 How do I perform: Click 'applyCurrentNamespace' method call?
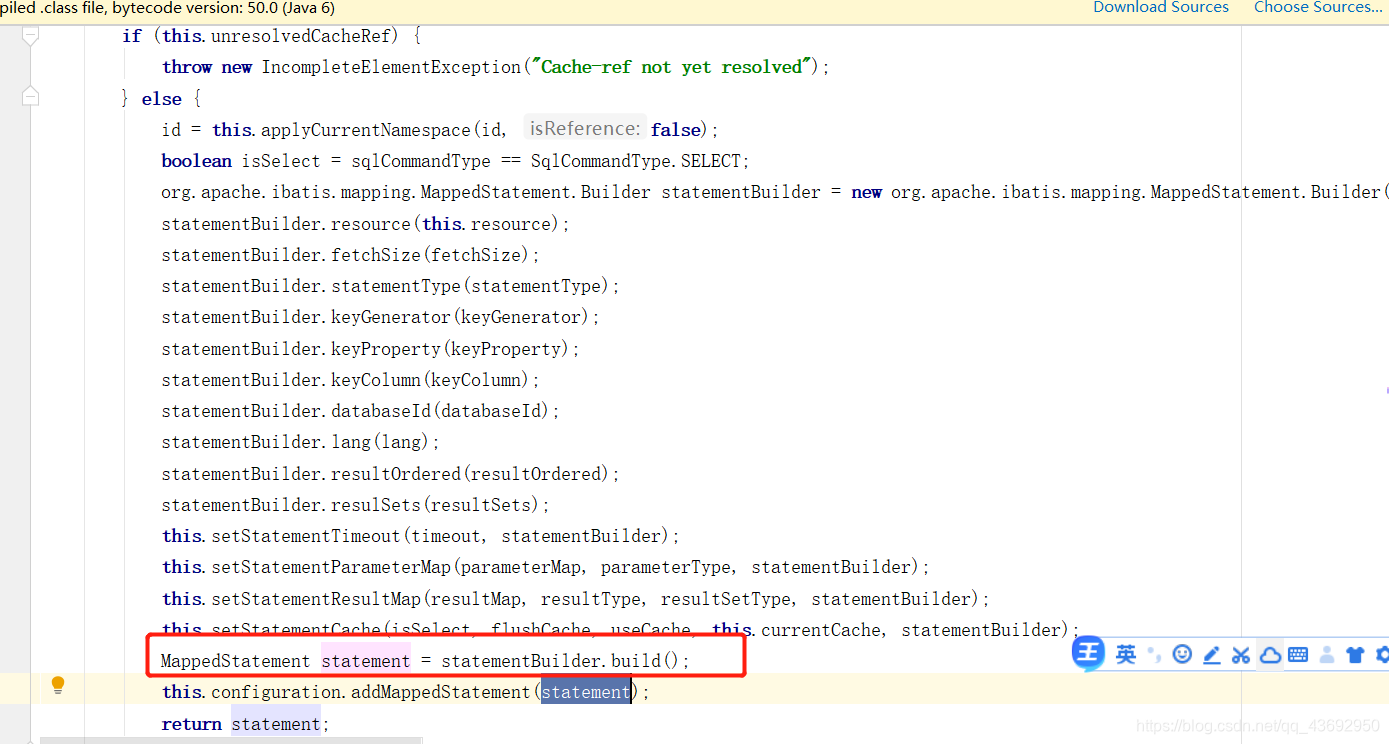tap(366, 130)
